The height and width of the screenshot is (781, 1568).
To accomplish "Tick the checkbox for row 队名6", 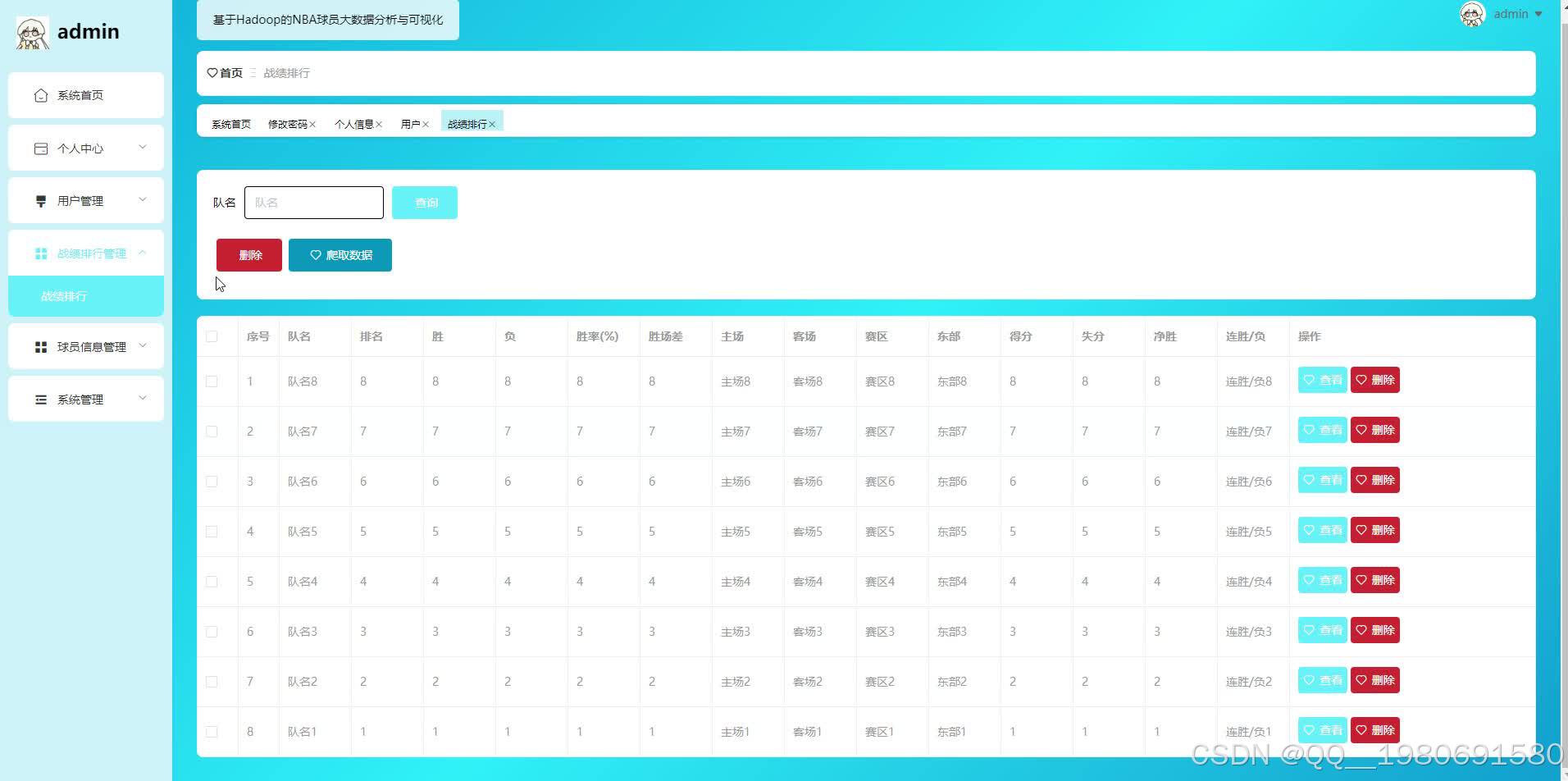I will point(212,482).
